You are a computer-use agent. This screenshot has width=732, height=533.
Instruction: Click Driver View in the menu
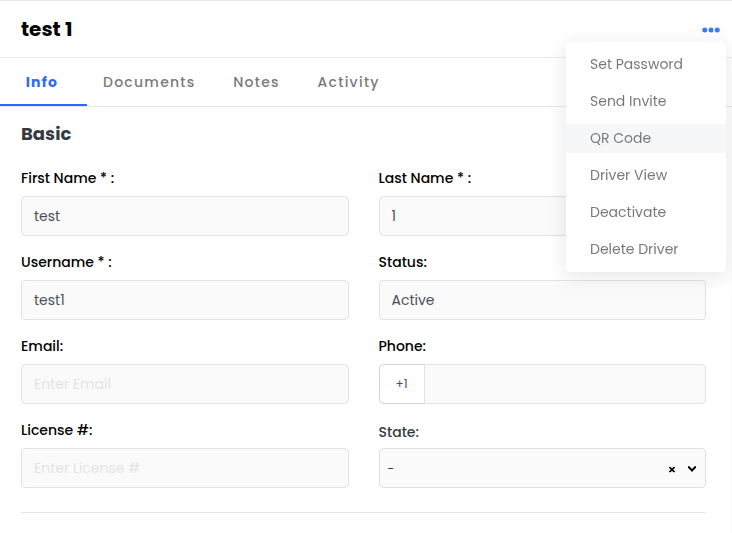(x=628, y=175)
